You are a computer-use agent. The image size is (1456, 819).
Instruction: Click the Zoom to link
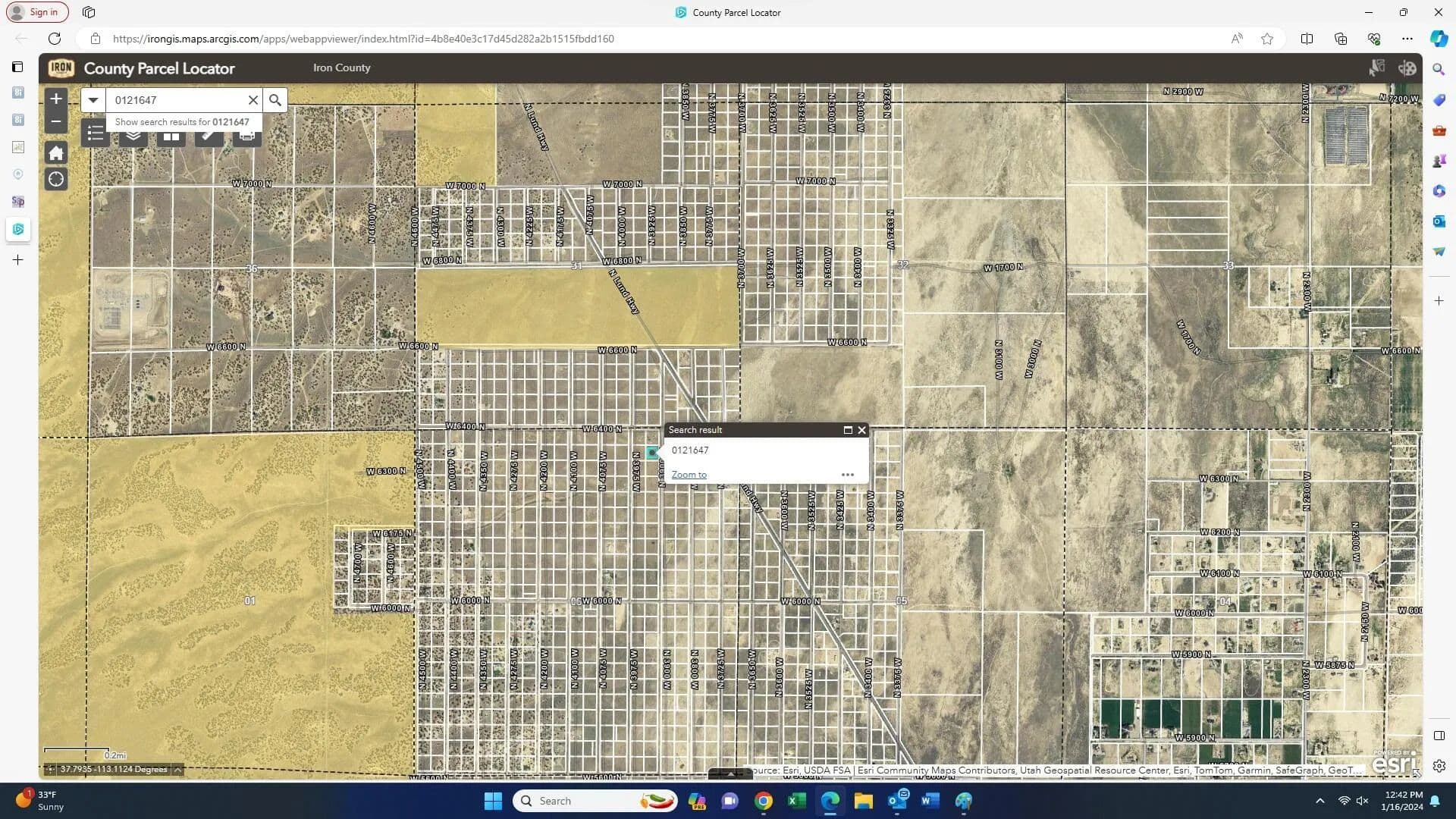click(689, 475)
